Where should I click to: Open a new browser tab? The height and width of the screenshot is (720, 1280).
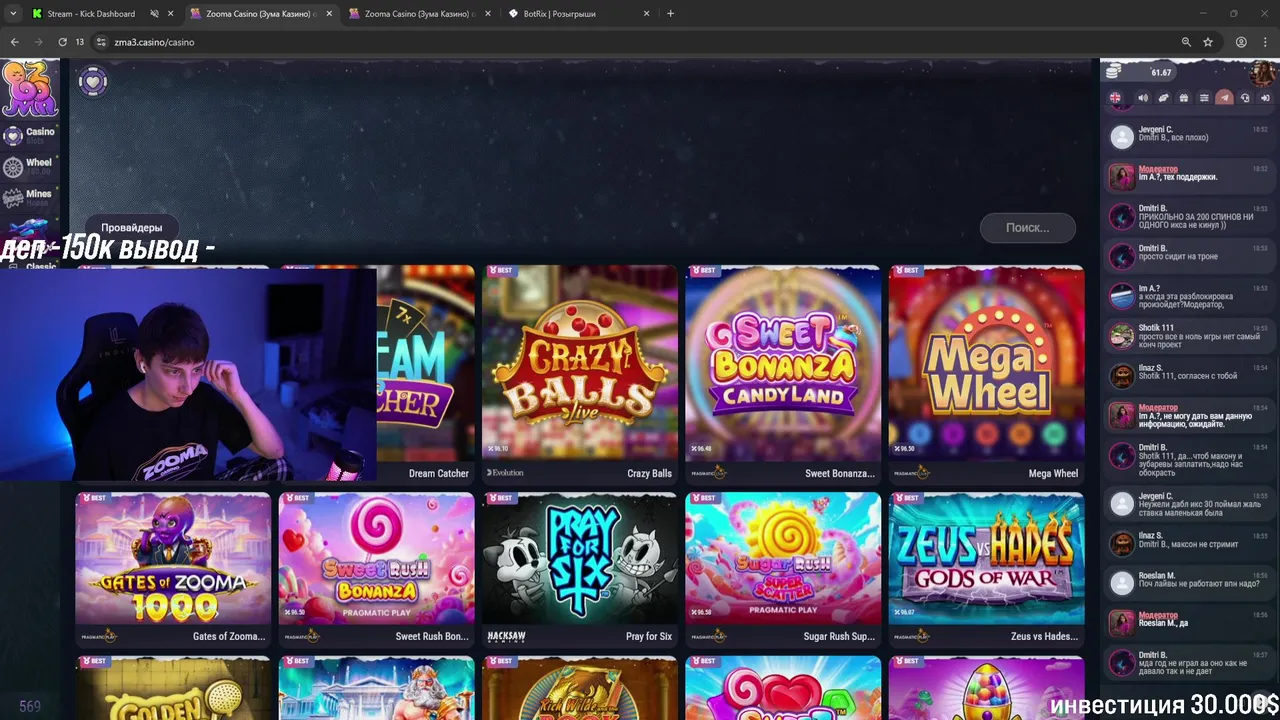click(670, 14)
